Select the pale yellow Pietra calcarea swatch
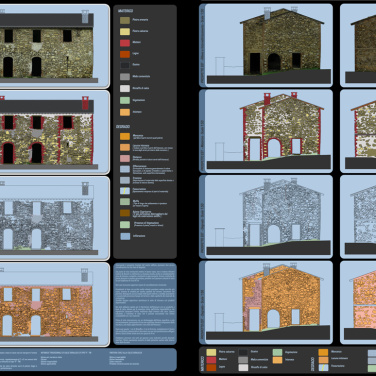Screen dimensions: 376x376 click(125, 32)
